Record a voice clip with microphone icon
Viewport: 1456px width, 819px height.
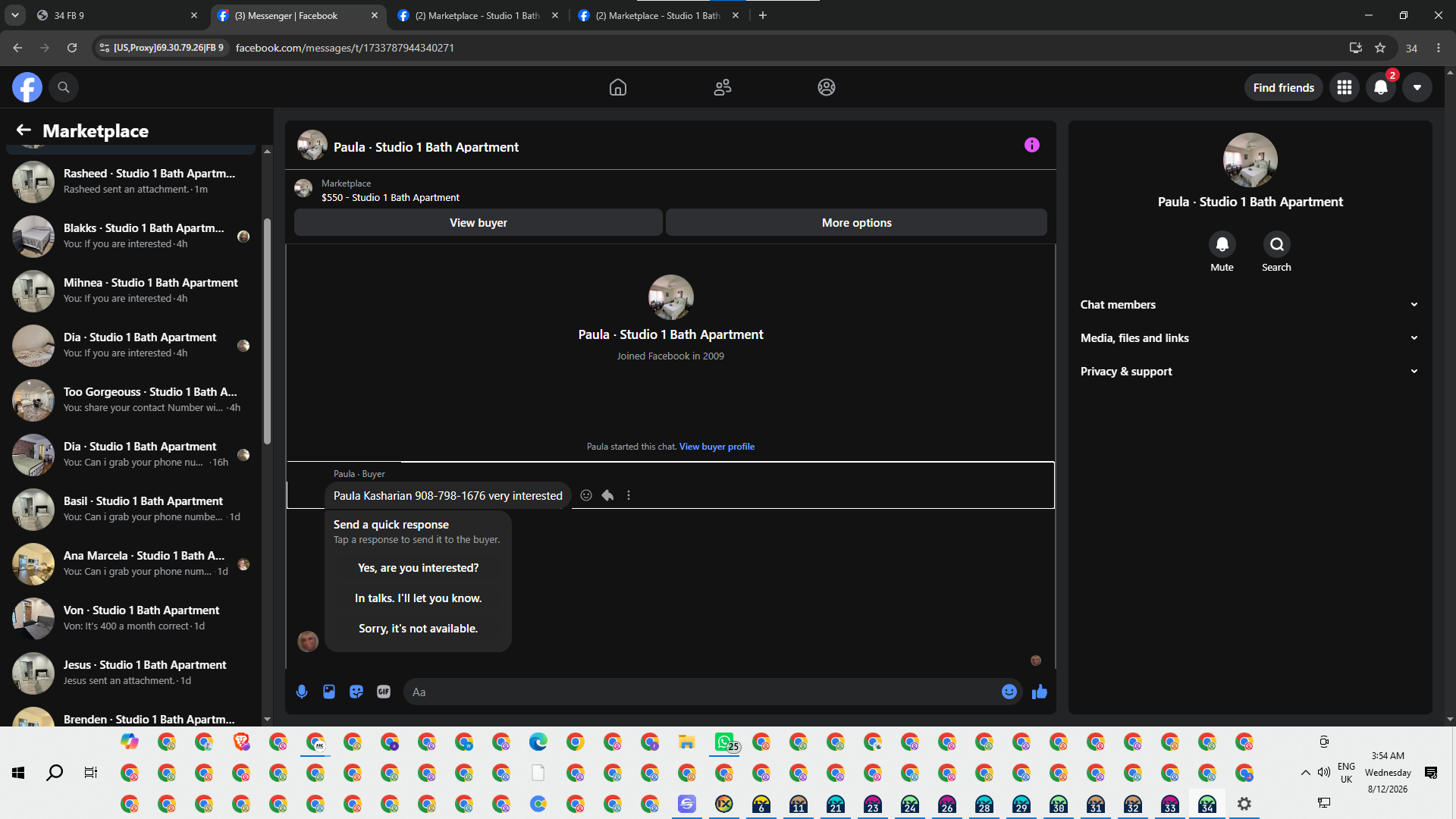[302, 692]
